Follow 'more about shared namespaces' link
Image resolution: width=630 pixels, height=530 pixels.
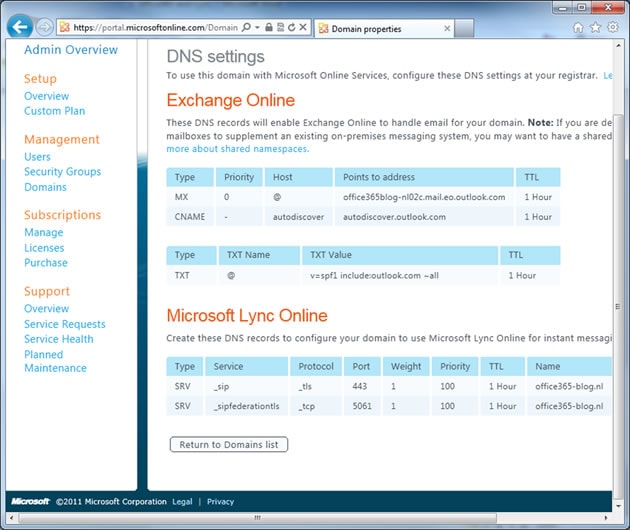tap(237, 149)
